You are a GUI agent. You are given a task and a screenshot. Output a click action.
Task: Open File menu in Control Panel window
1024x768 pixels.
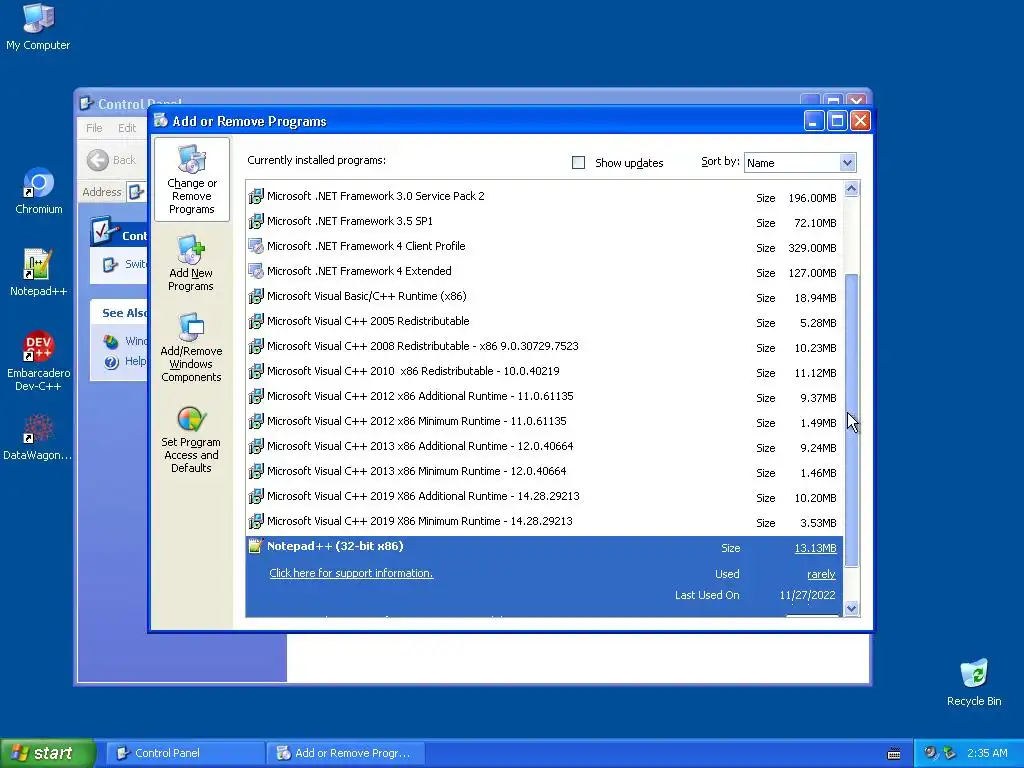(94, 128)
